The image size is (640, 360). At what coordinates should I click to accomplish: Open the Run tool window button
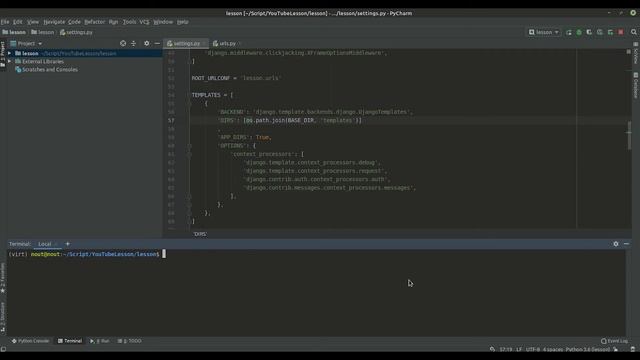pos(100,341)
